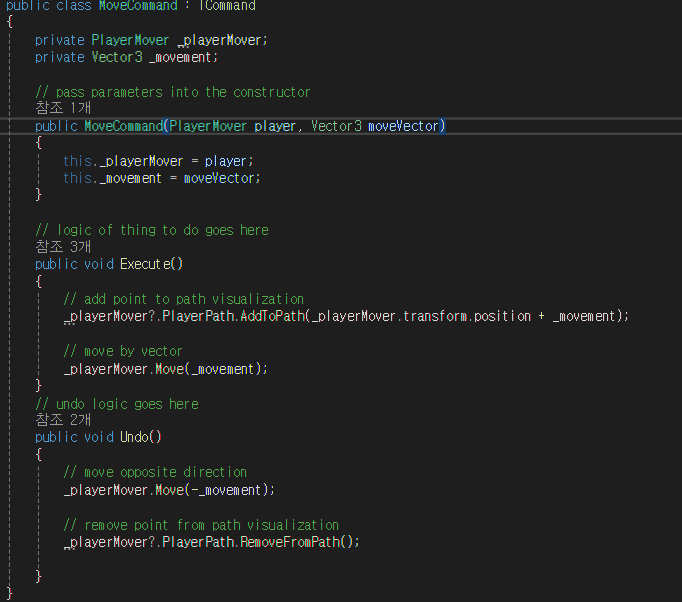Click PlayerPath in the RemoveFromPath line
This screenshot has width=682, height=602.
(198, 542)
